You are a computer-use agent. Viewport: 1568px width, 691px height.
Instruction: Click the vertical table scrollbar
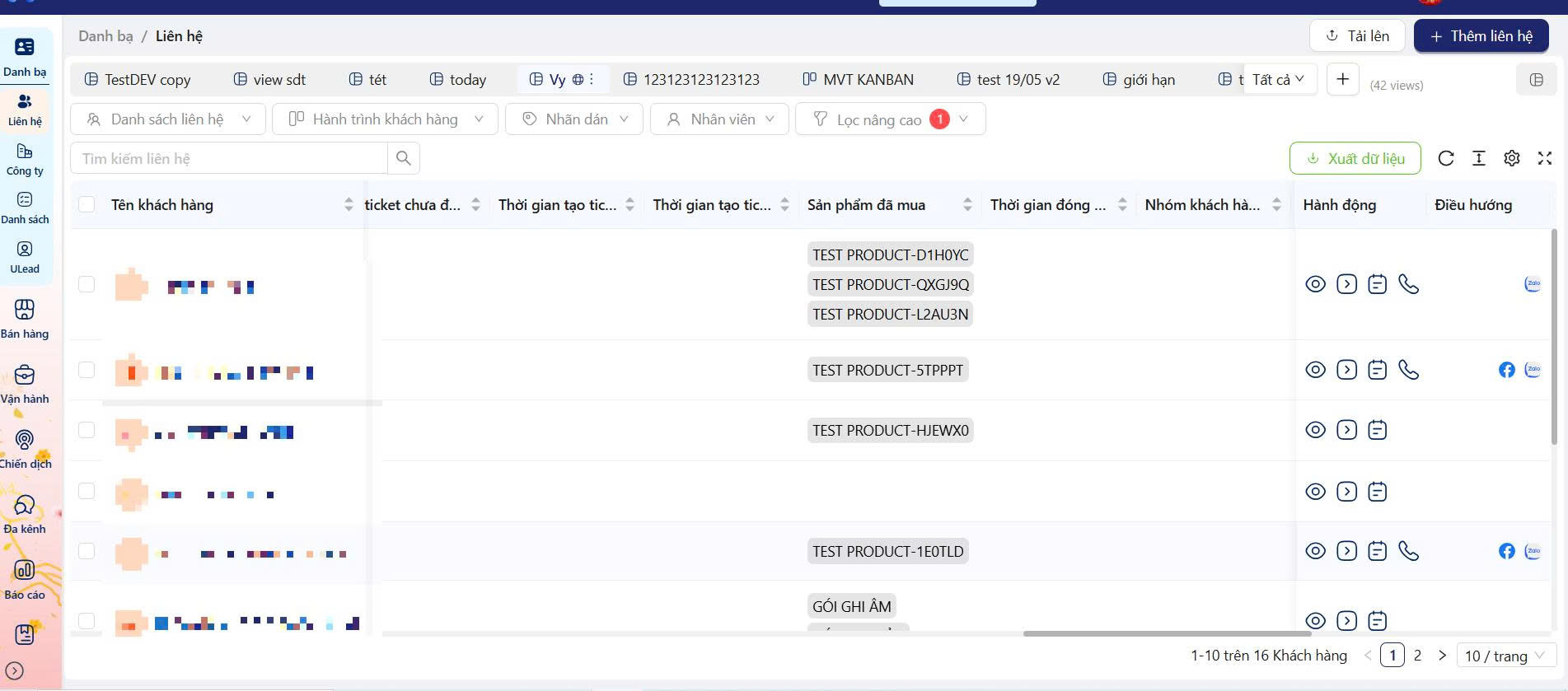click(1554, 336)
